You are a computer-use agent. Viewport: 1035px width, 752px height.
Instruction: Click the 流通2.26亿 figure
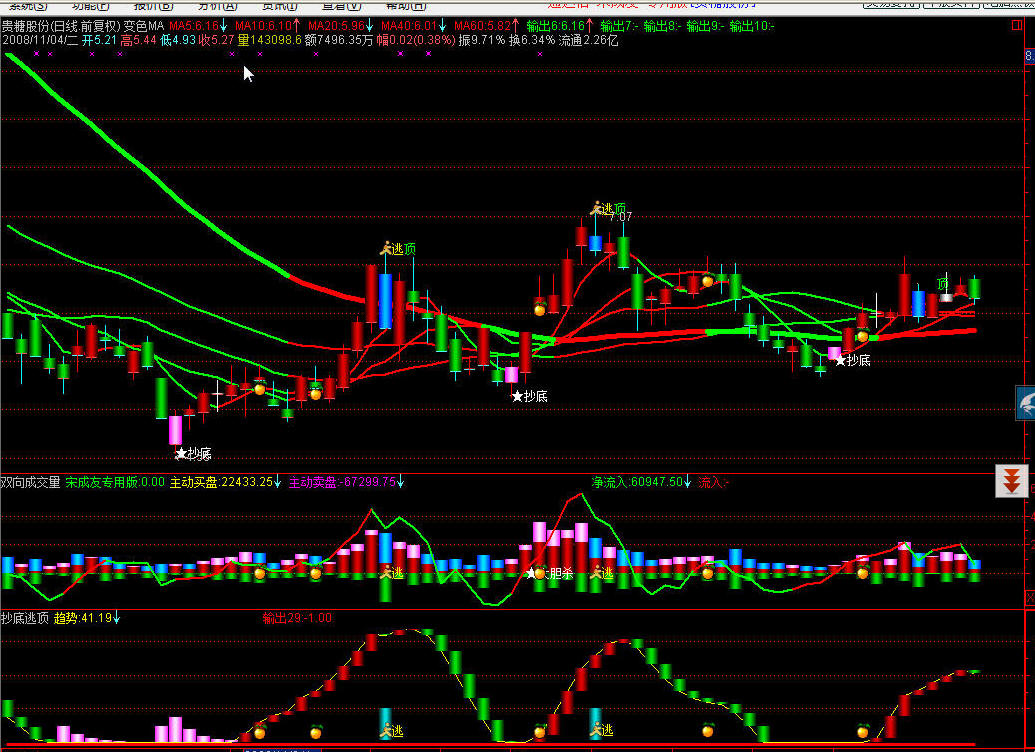click(x=588, y=40)
